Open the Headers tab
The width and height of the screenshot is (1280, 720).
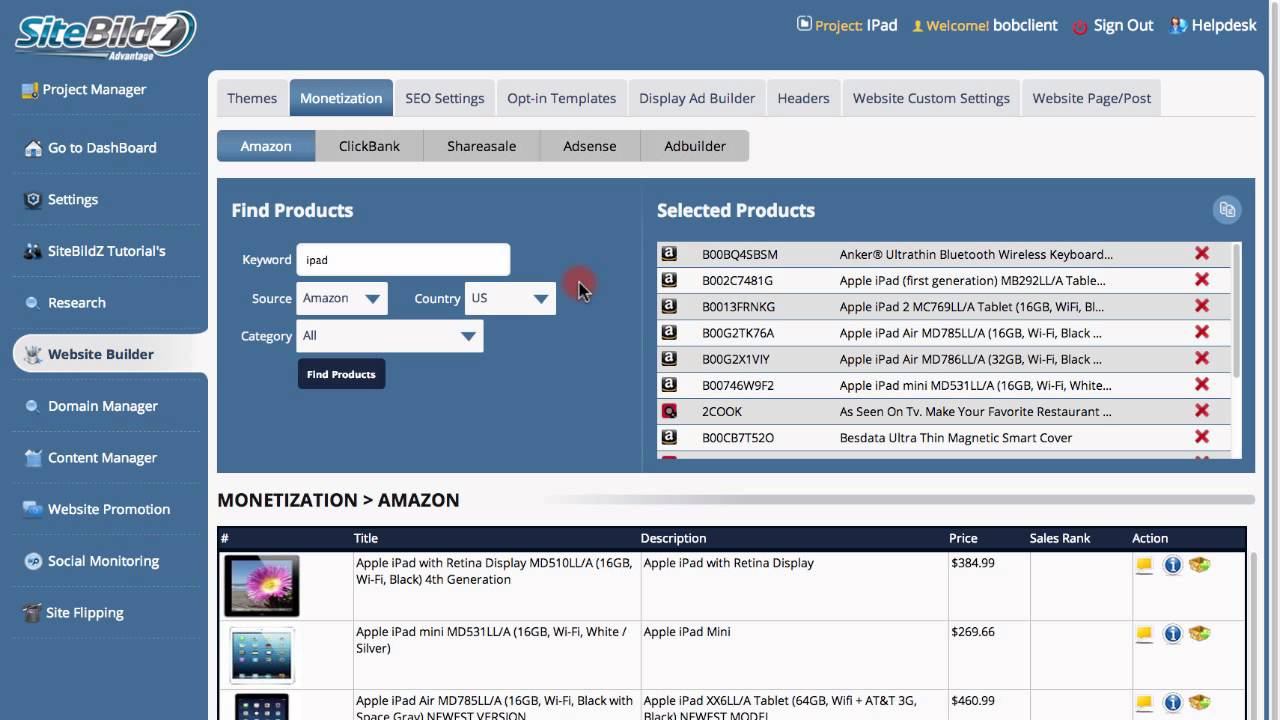(804, 98)
